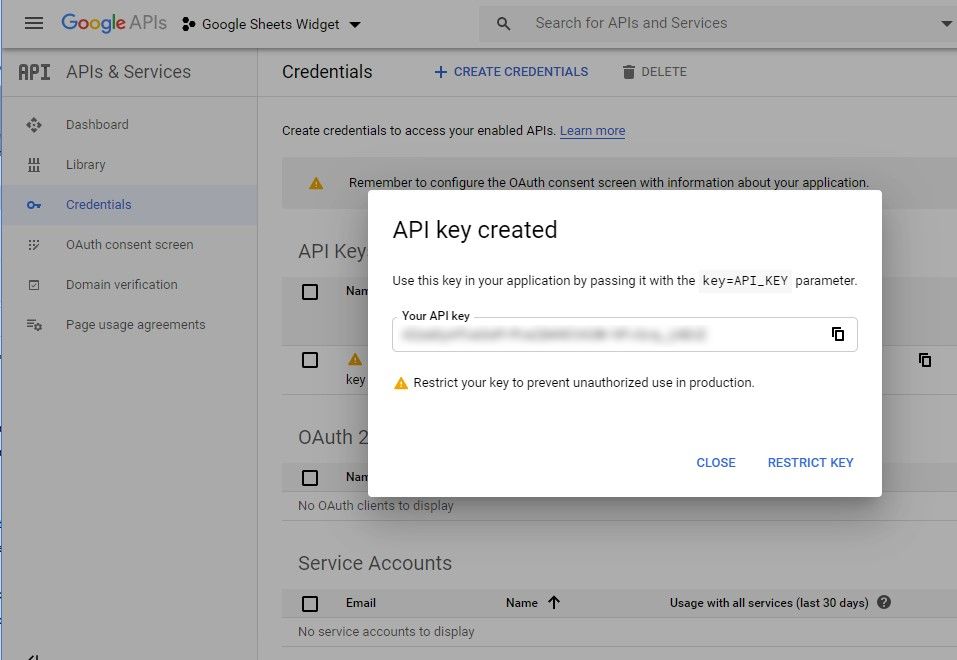Image resolution: width=957 pixels, height=660 pixels.
Task: Click the Dashboard sidebar icon
Action: [34, 125]
